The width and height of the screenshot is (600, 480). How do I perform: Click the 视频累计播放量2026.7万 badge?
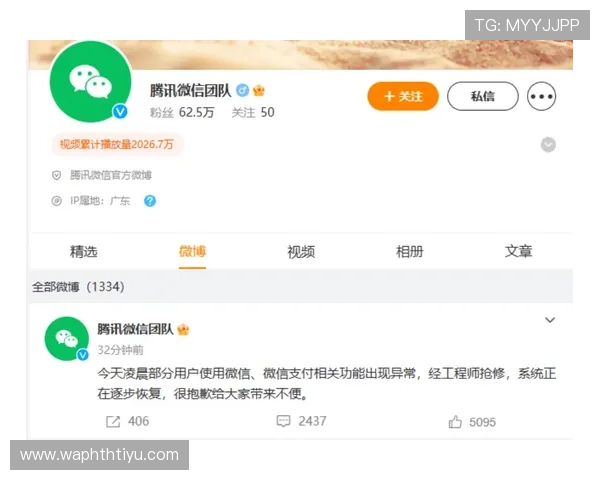click(117, 144)
